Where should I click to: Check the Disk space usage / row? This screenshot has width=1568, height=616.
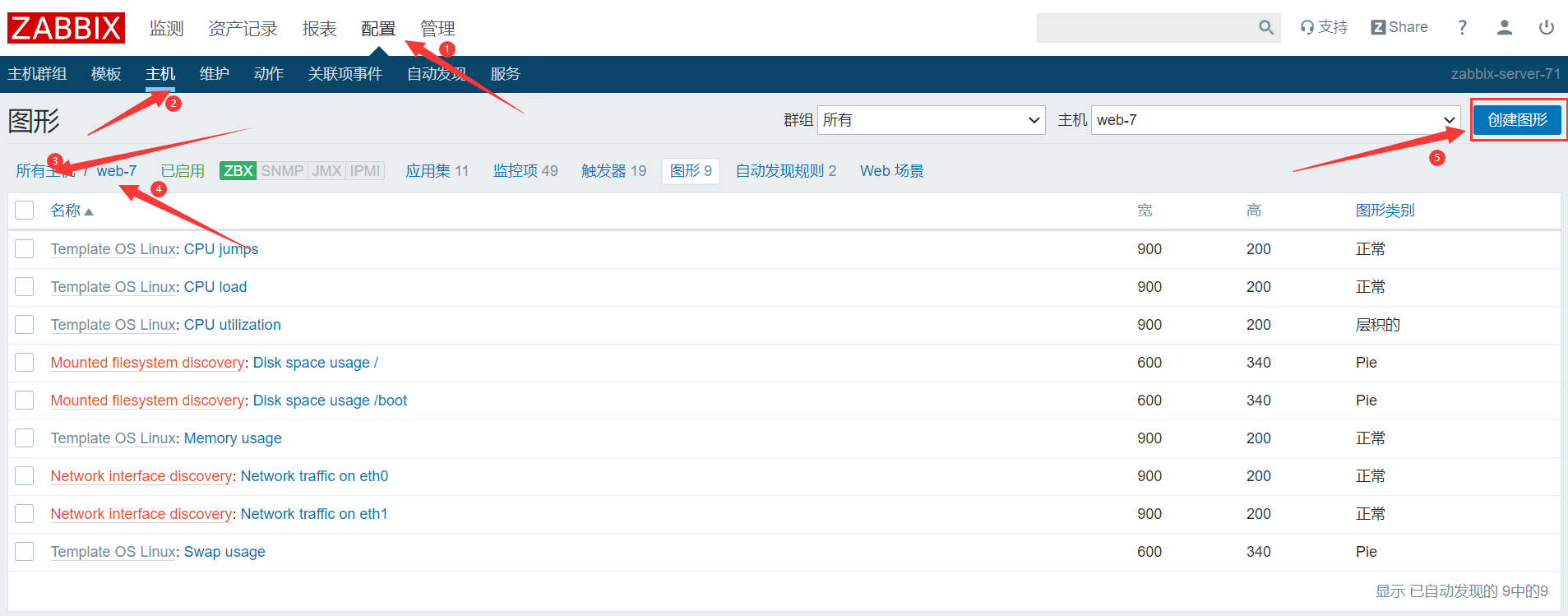[x=25, y=363]
